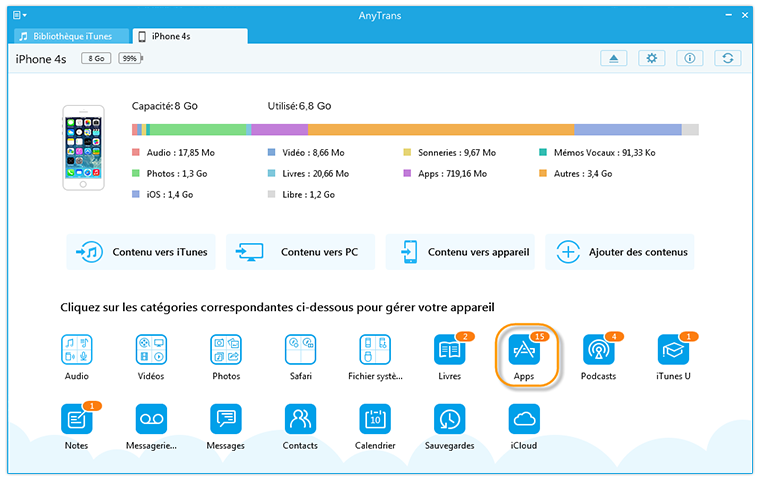Open settings with the gear icon
Viewport: 760px width, 481px height.
[x=651, y=59]
